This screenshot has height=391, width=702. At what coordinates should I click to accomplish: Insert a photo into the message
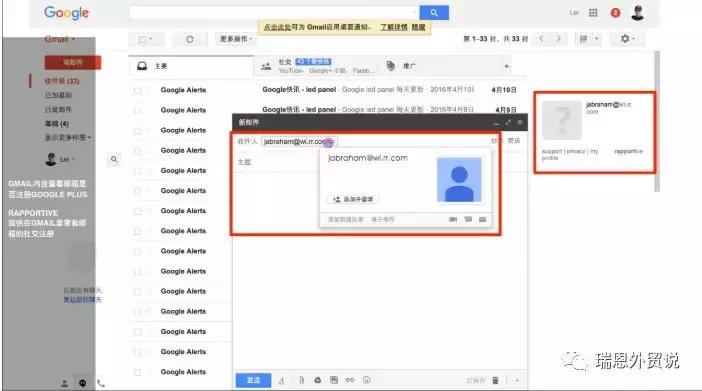pyautogui.click(x=334, y=380)
